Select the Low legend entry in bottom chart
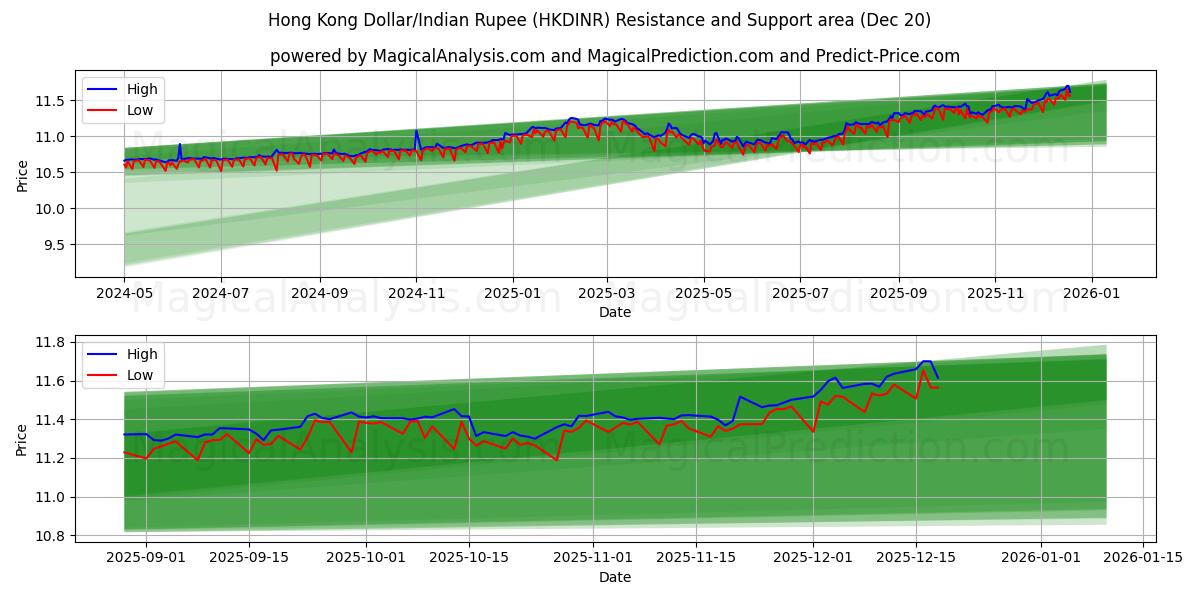 (x=141, y=374)
